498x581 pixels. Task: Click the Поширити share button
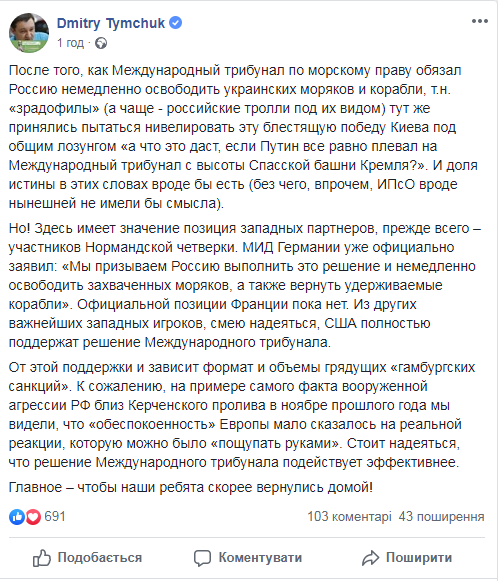click(407, 558)
